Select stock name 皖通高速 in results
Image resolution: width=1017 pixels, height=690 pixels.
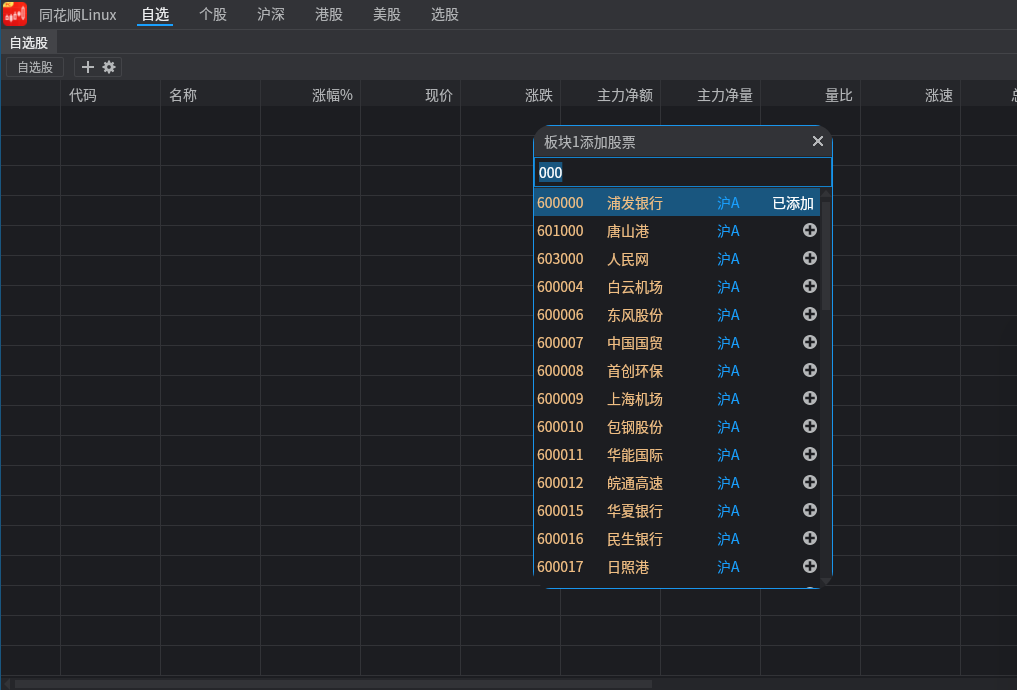(635, 482)
